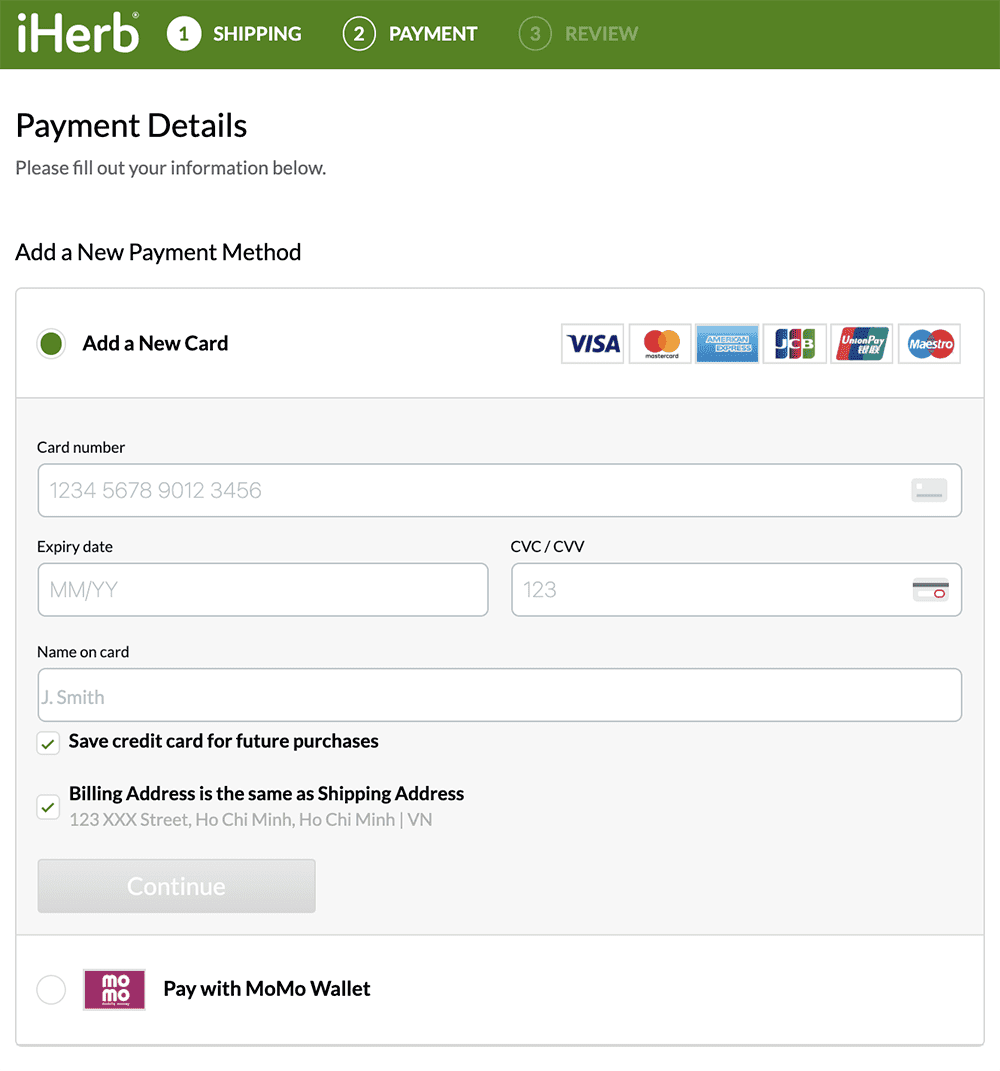Image resolution: width=1000 pixels, height=1071 pixels.
Task: Uncheck Save credit card for future purchases
Action: coord(47,743)
